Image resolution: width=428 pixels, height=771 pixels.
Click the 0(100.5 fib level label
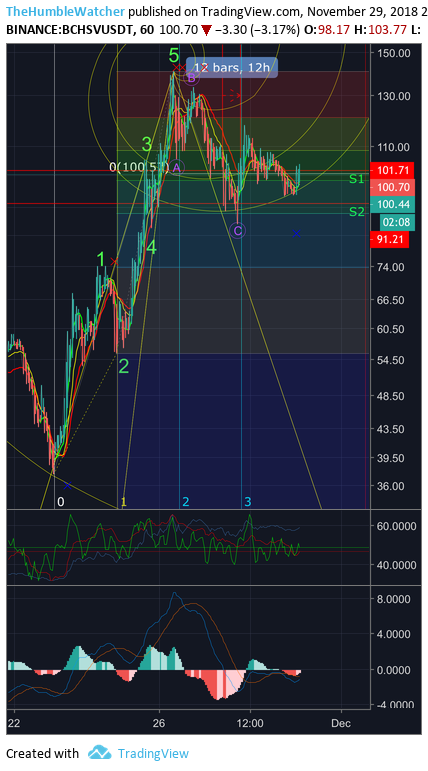[x=139, y=168]
